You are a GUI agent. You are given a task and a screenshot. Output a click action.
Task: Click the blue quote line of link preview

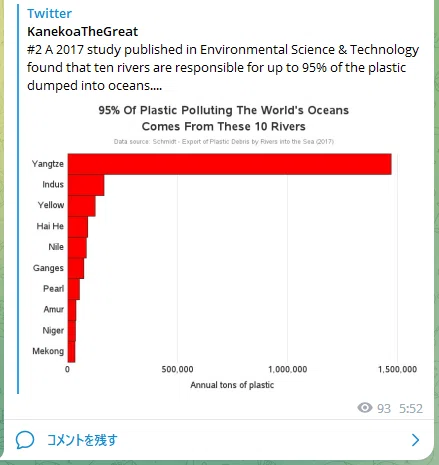[18, 199]
